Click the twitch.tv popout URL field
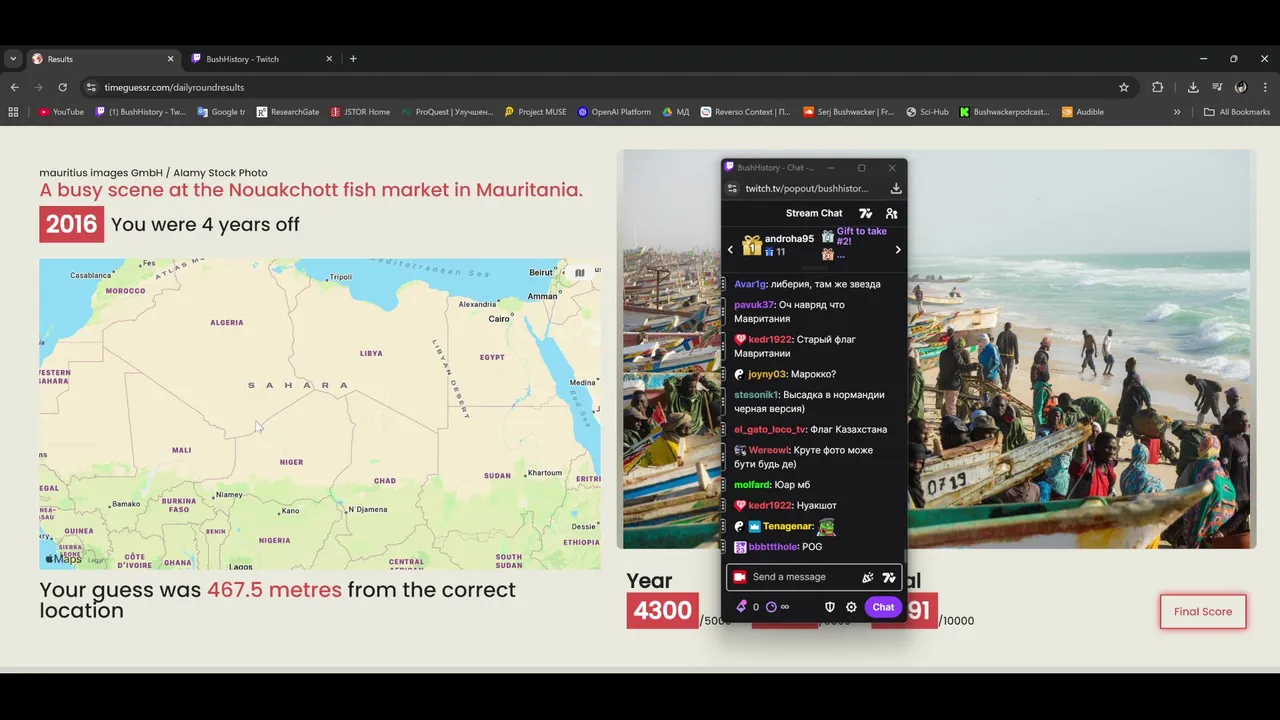The width and height of the screenshot is (1280, 720). tap(807, 188)
